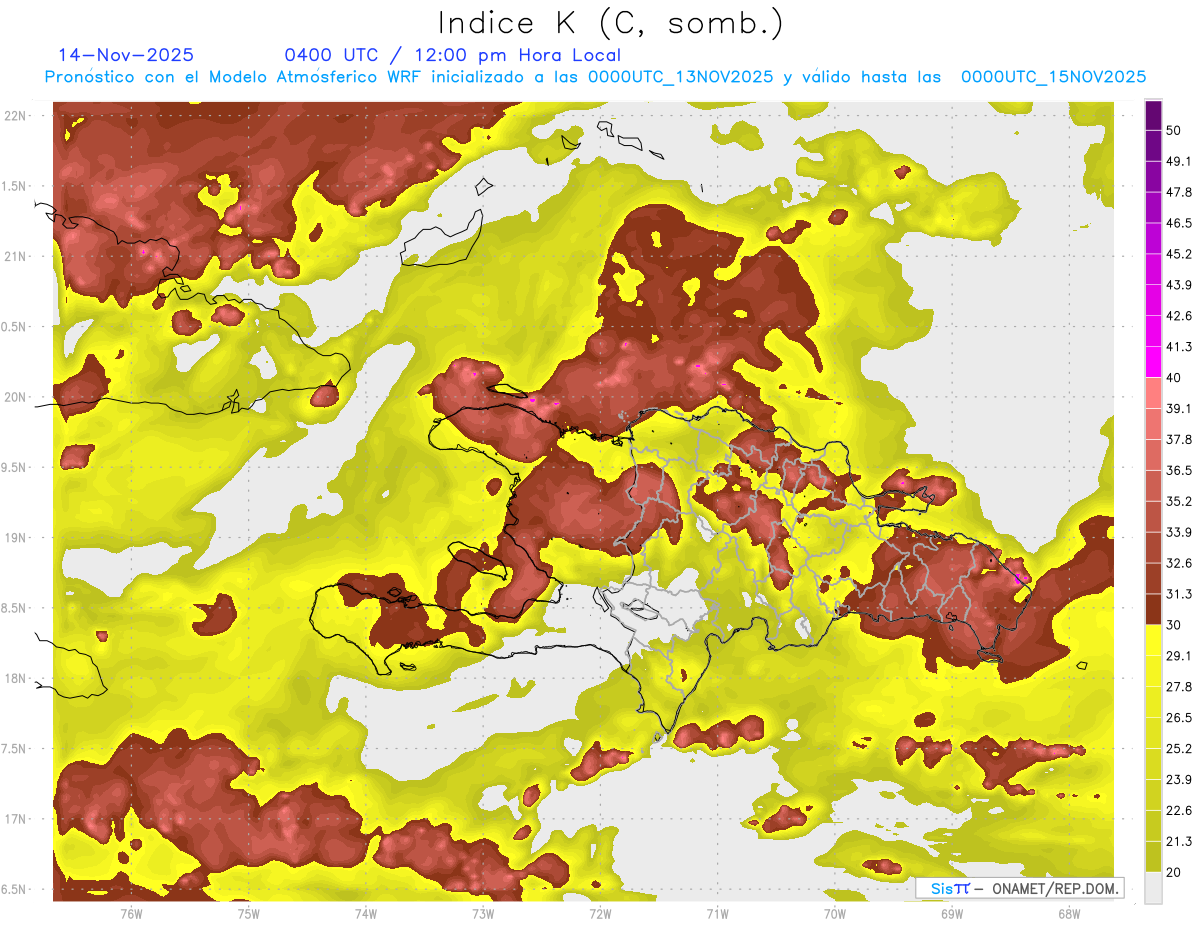The image size is (1200, 927).
Task: Click the colorbar value '50'
Action: pos(1174,130)
